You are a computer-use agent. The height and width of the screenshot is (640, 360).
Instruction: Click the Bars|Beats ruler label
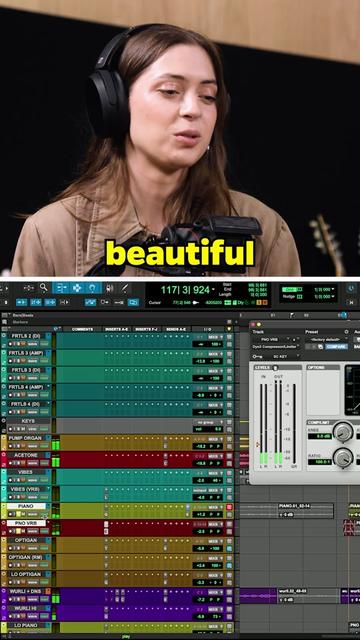(23, 315)
